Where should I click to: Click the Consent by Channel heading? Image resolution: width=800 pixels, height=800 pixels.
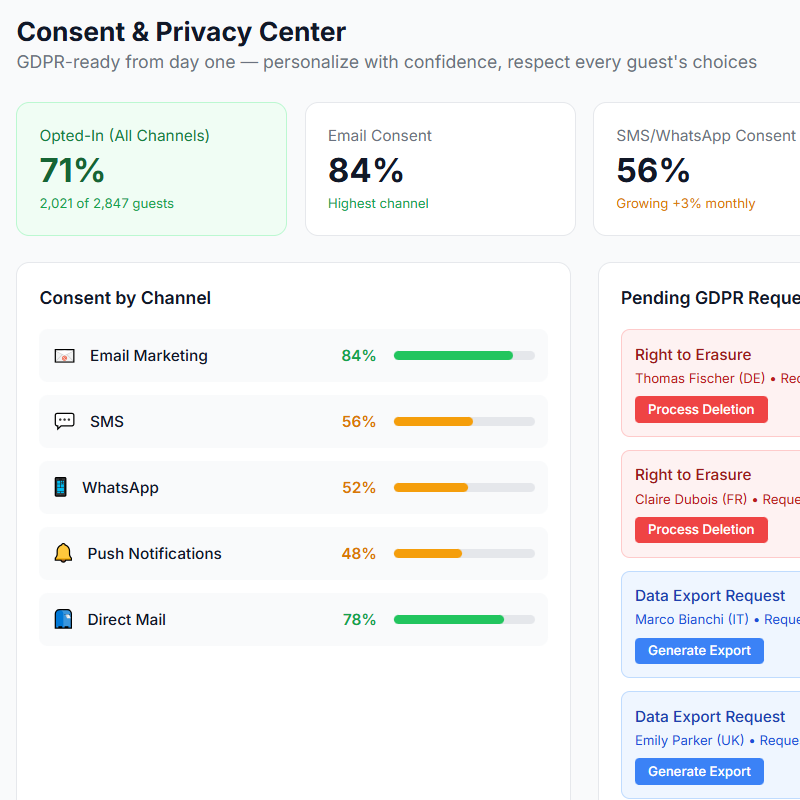pos(125,298)
